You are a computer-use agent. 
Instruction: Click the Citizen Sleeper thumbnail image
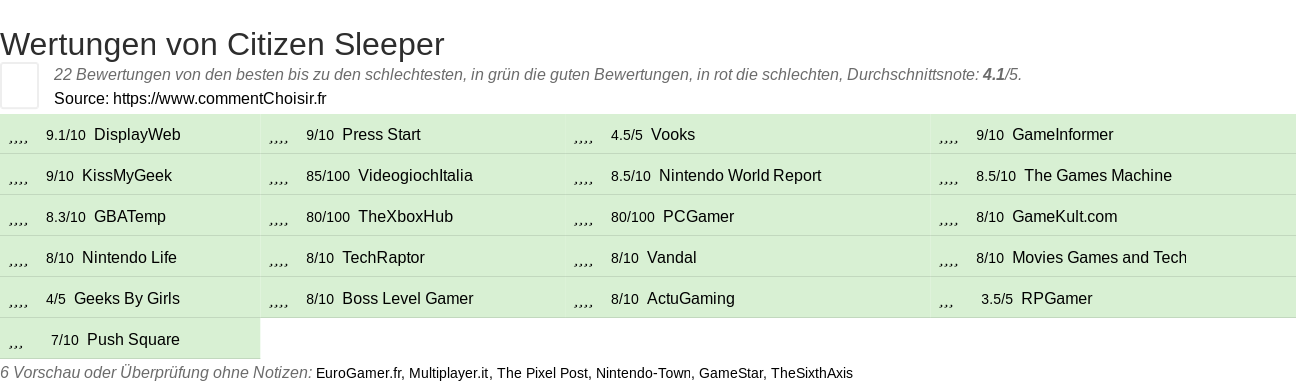point(19,85)
